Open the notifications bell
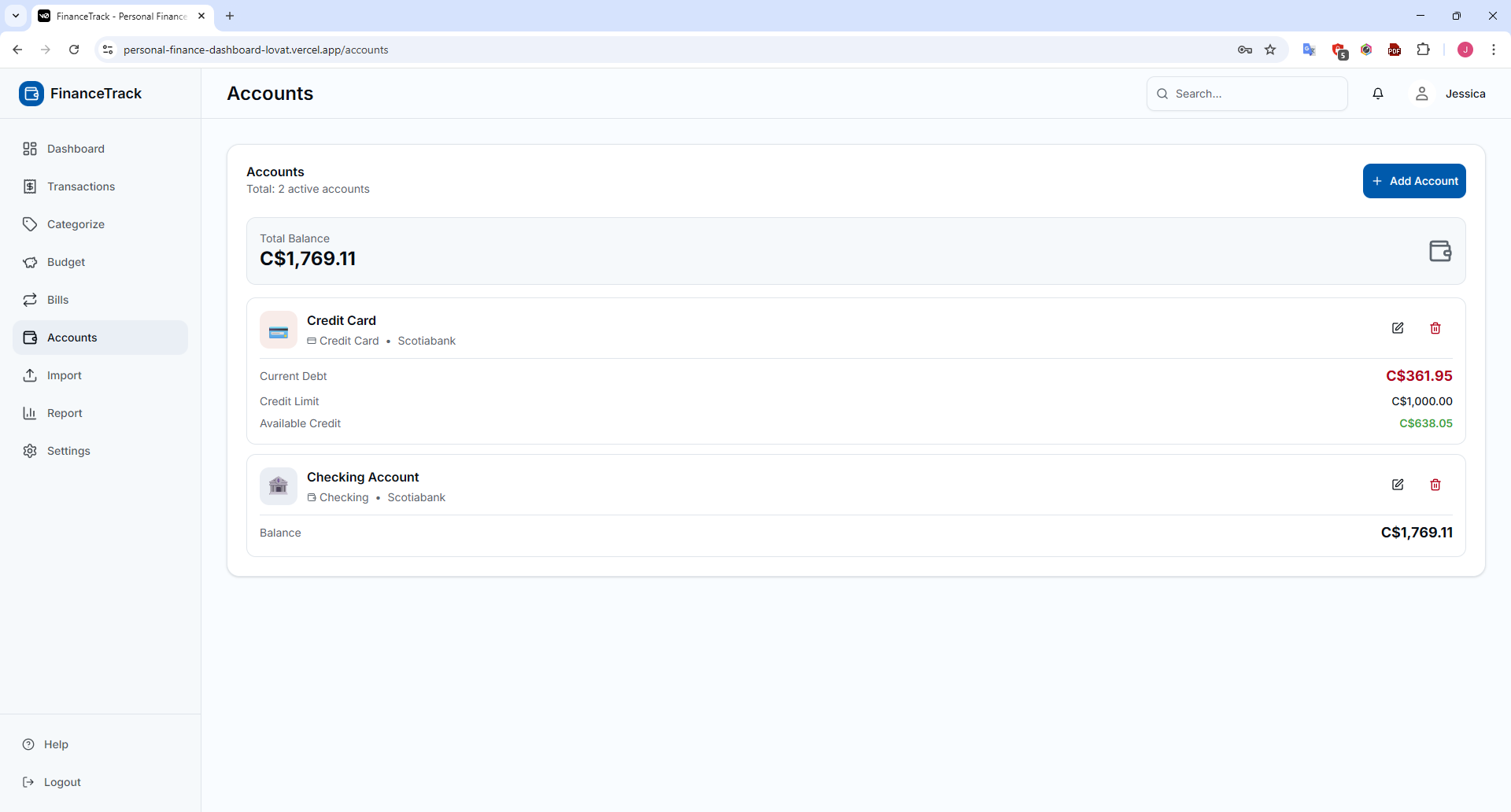The image size is (1511, 812). [1378, 94]
